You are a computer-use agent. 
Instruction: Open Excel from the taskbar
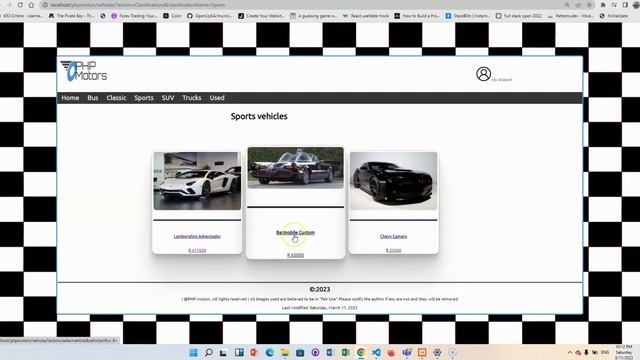[x=345, y=352]
